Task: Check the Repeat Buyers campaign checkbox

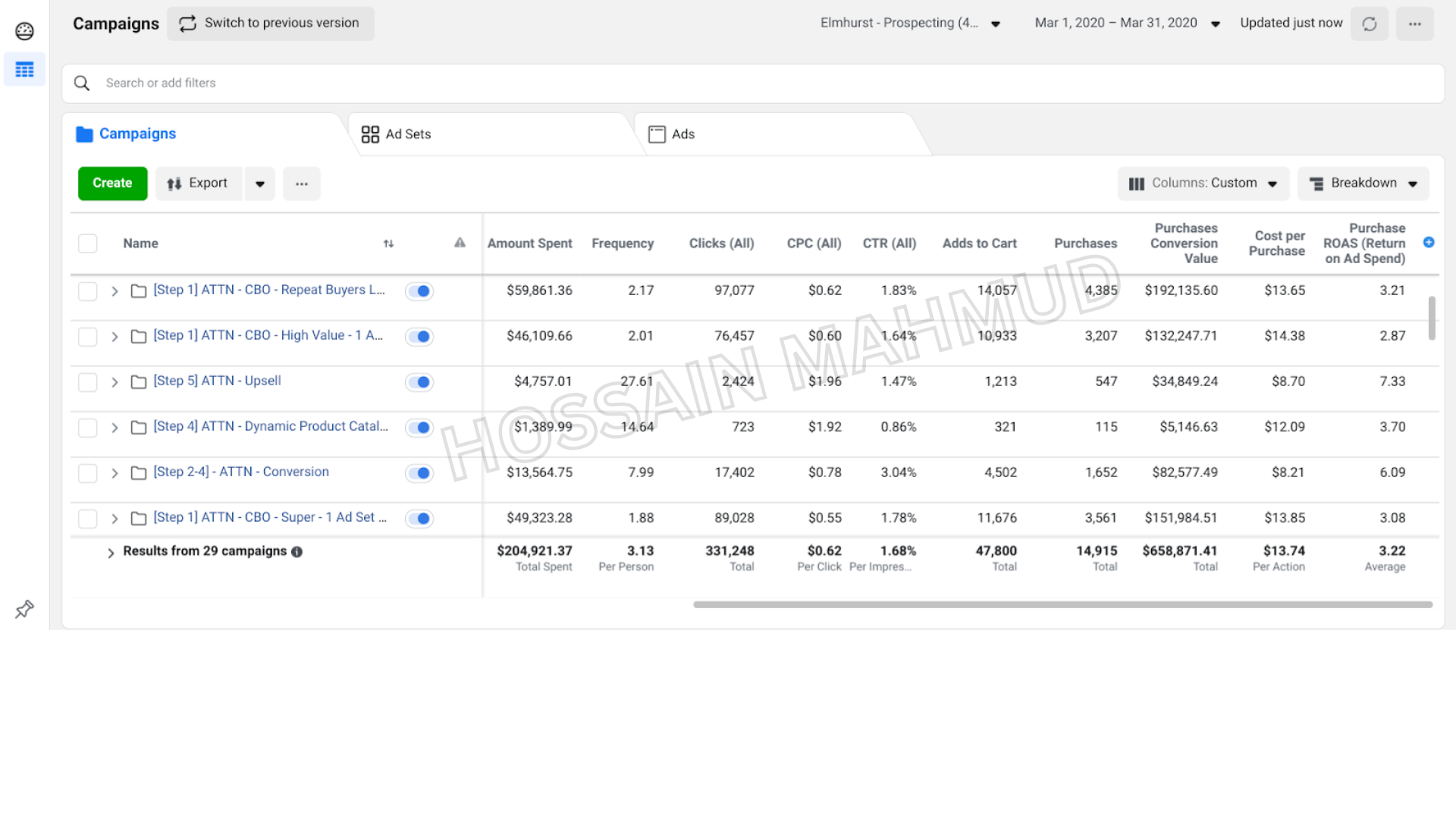Action: pyautogui.click(x=88, y=291)
